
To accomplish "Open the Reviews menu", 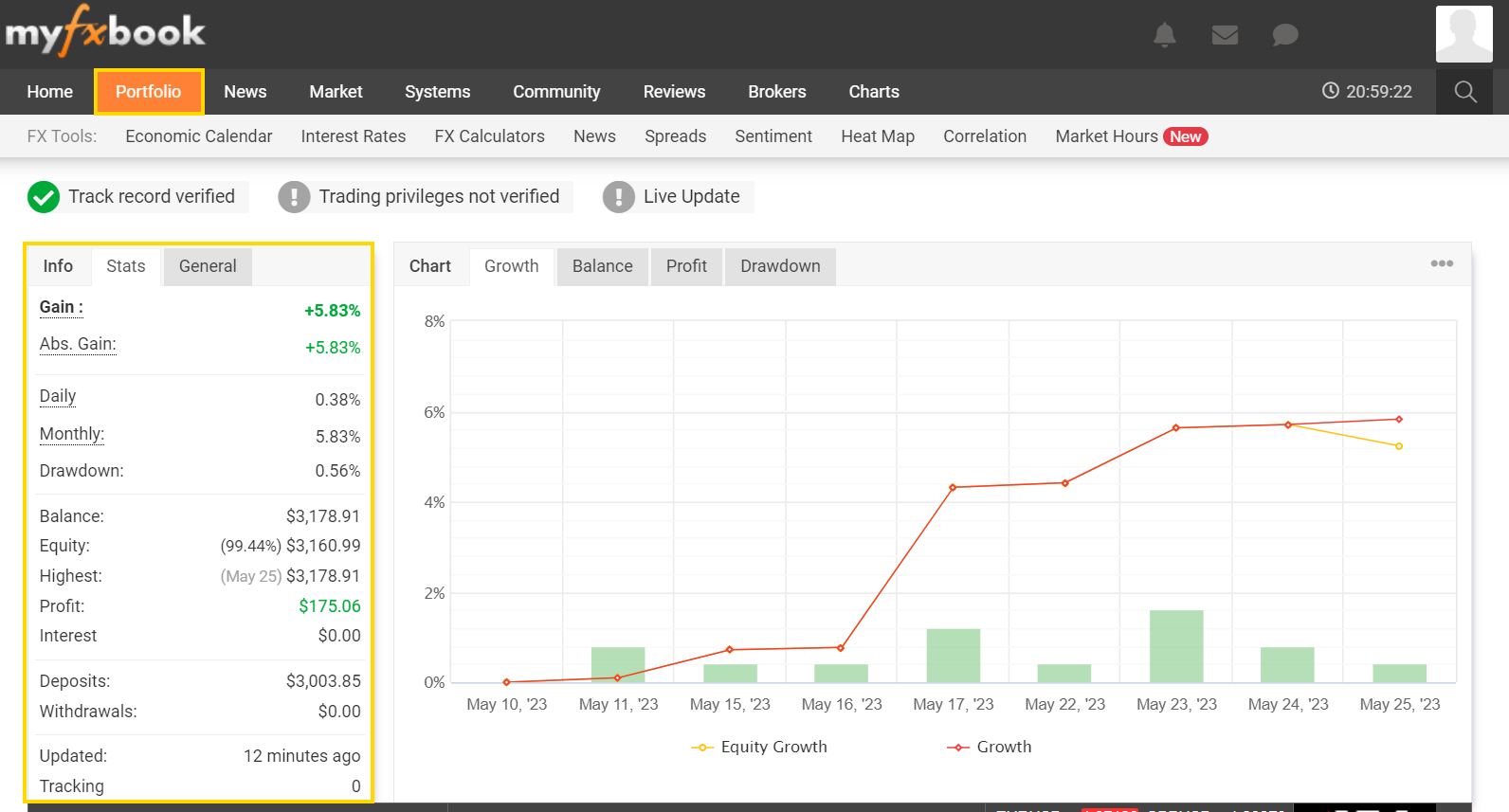I will click(674, 92).
